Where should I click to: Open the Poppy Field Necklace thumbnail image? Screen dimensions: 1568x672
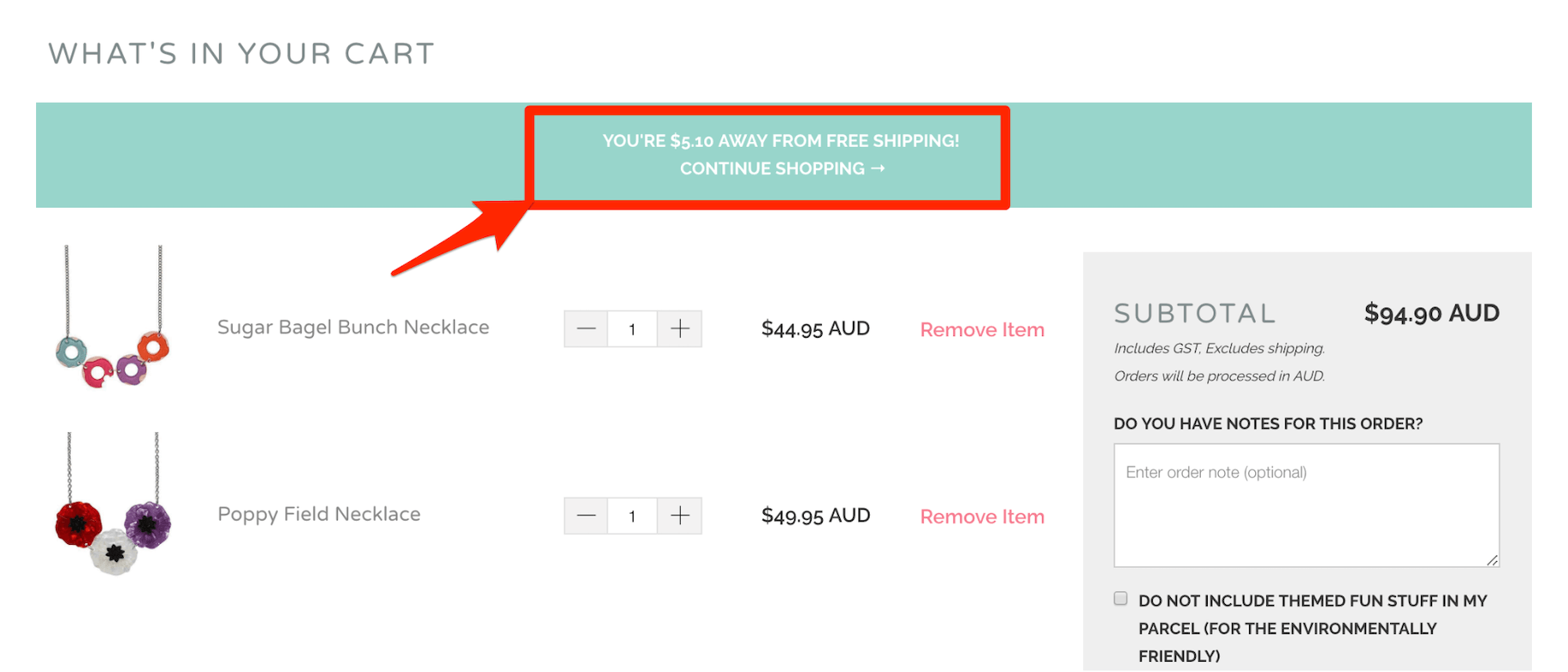click(x=113, y=505)
